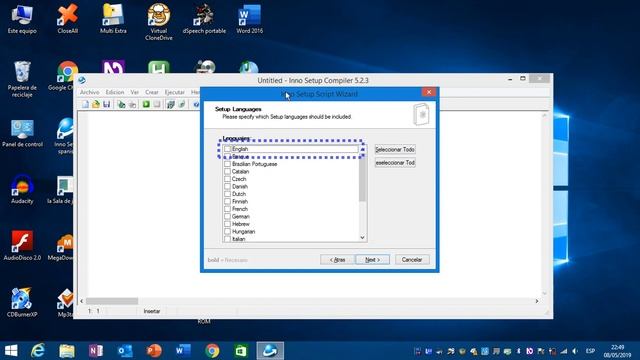The image size is (640, 360).
Task: Check the Dutch language checkbox
Action: pos(227,194)
